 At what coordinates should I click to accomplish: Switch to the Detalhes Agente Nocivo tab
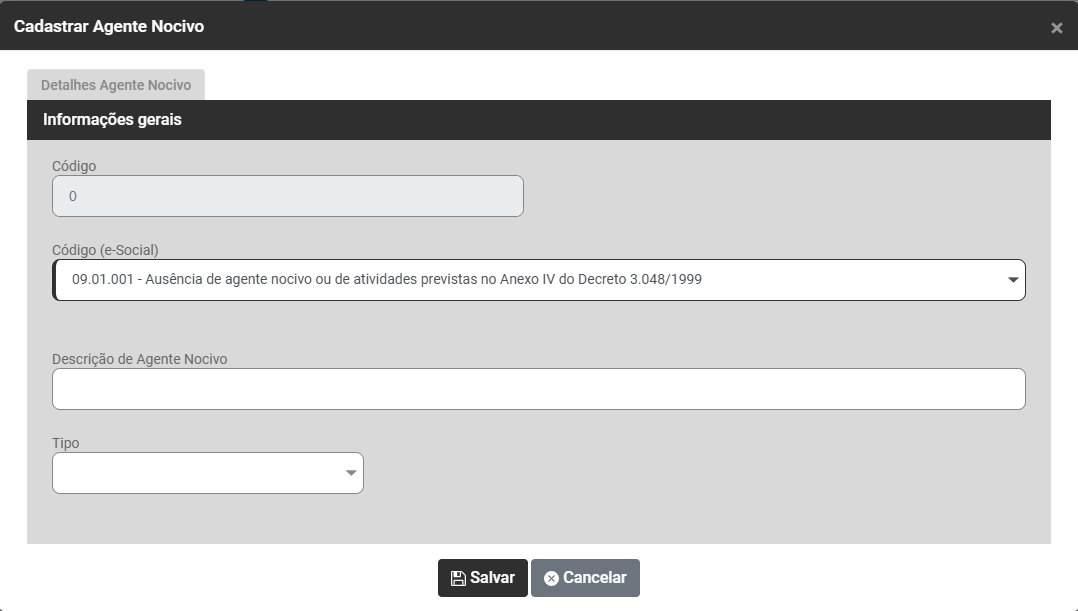click(116, 85)
